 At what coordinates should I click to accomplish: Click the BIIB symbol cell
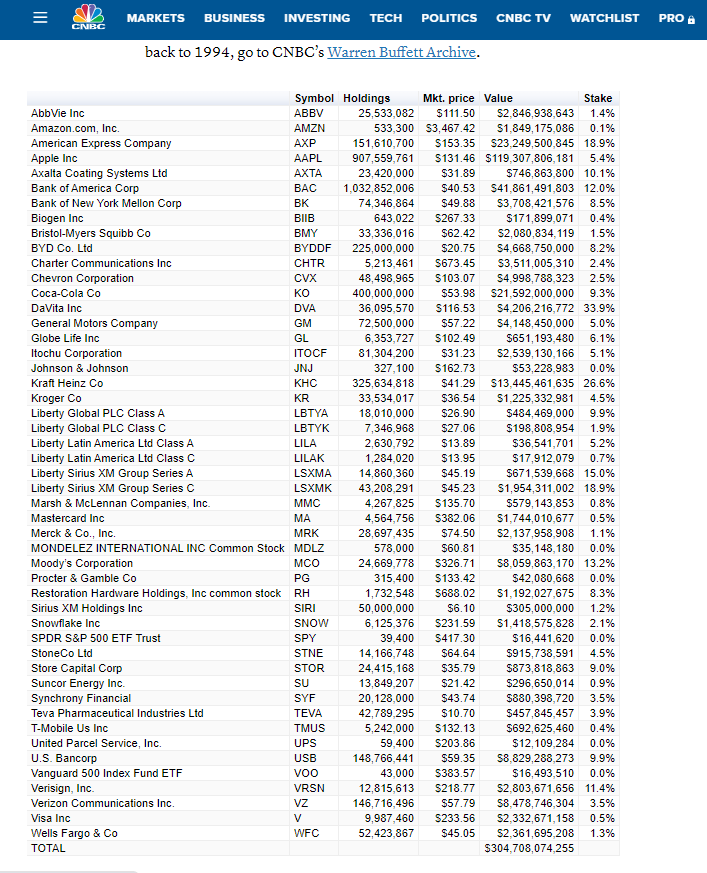tap(304, 218)
